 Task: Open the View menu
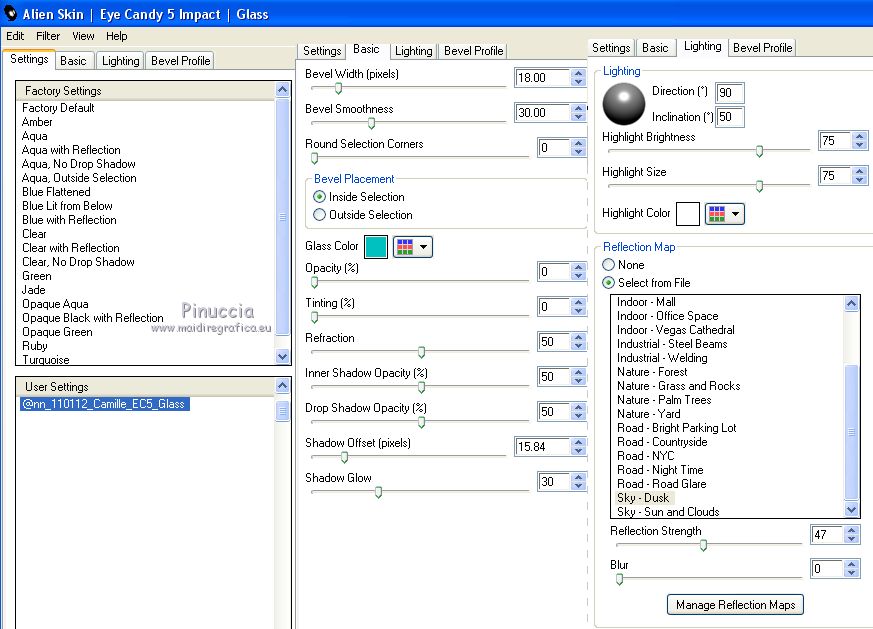pyautogui.click(x=83, y=36)
